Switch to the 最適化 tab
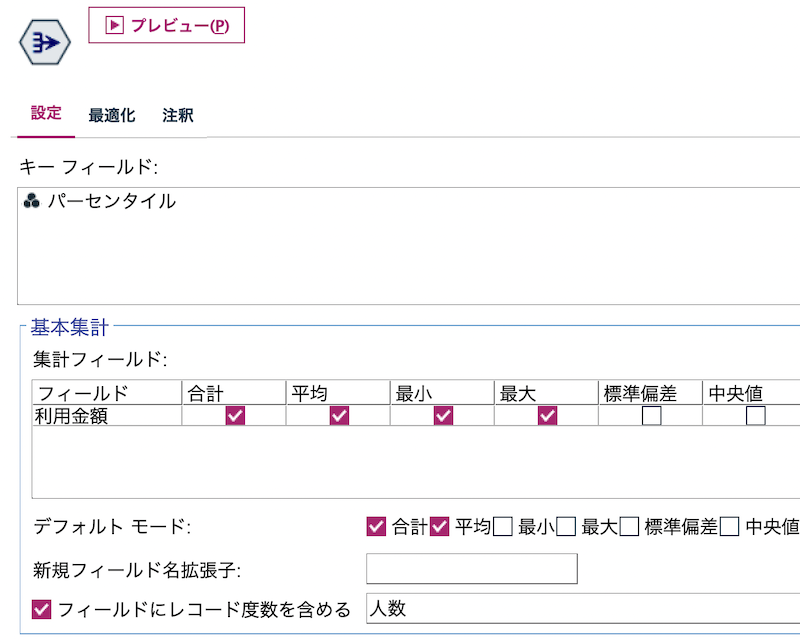Image resolution: width=800 pixels, height=643 pixels. [111, 115]
